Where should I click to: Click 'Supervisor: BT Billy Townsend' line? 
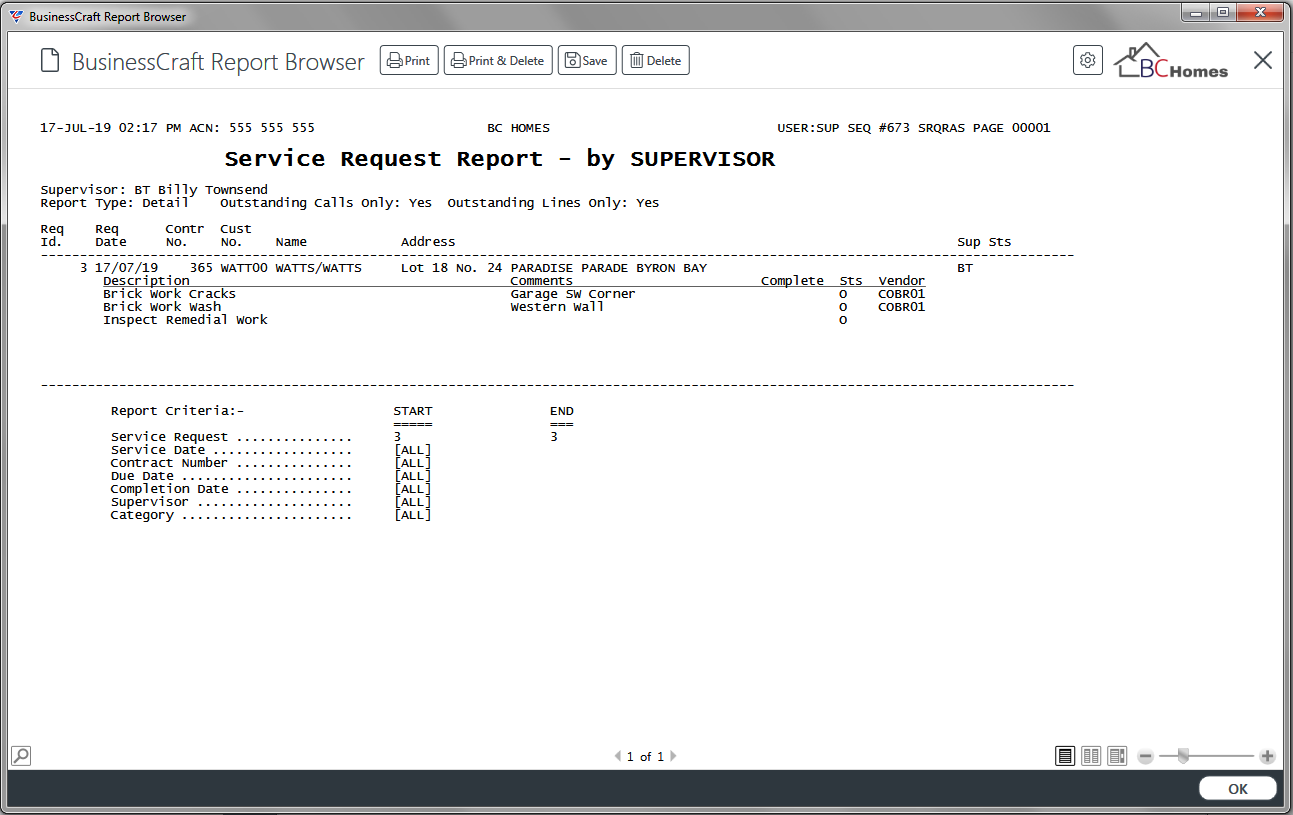click(154, 190)
